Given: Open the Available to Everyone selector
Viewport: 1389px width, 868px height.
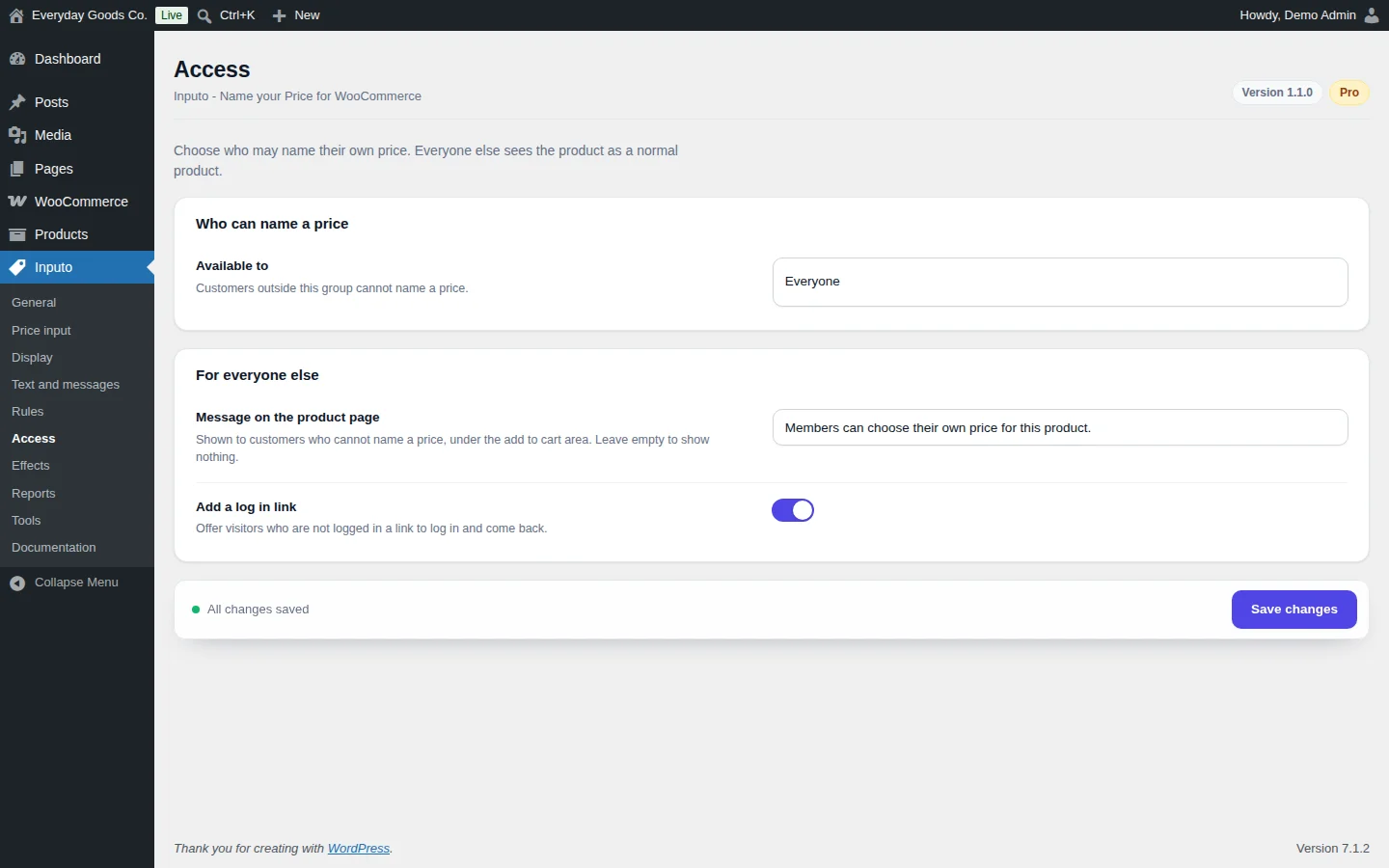Looking at the screenshot, I should point(1060,282).
